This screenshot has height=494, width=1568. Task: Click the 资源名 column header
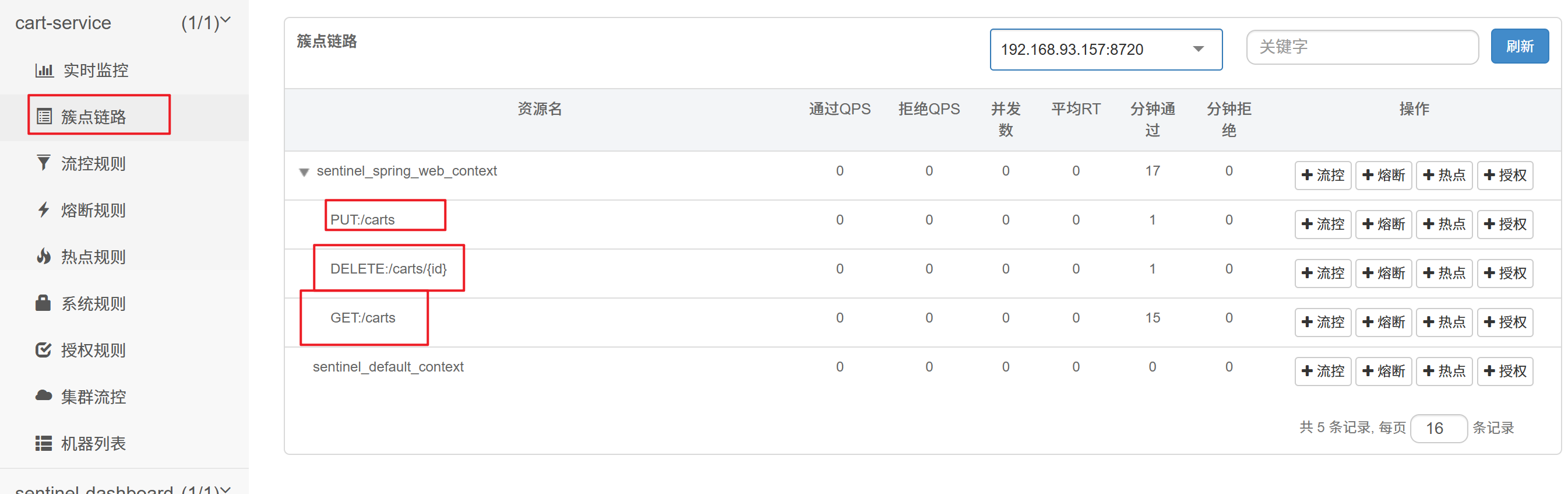[540, 109]
